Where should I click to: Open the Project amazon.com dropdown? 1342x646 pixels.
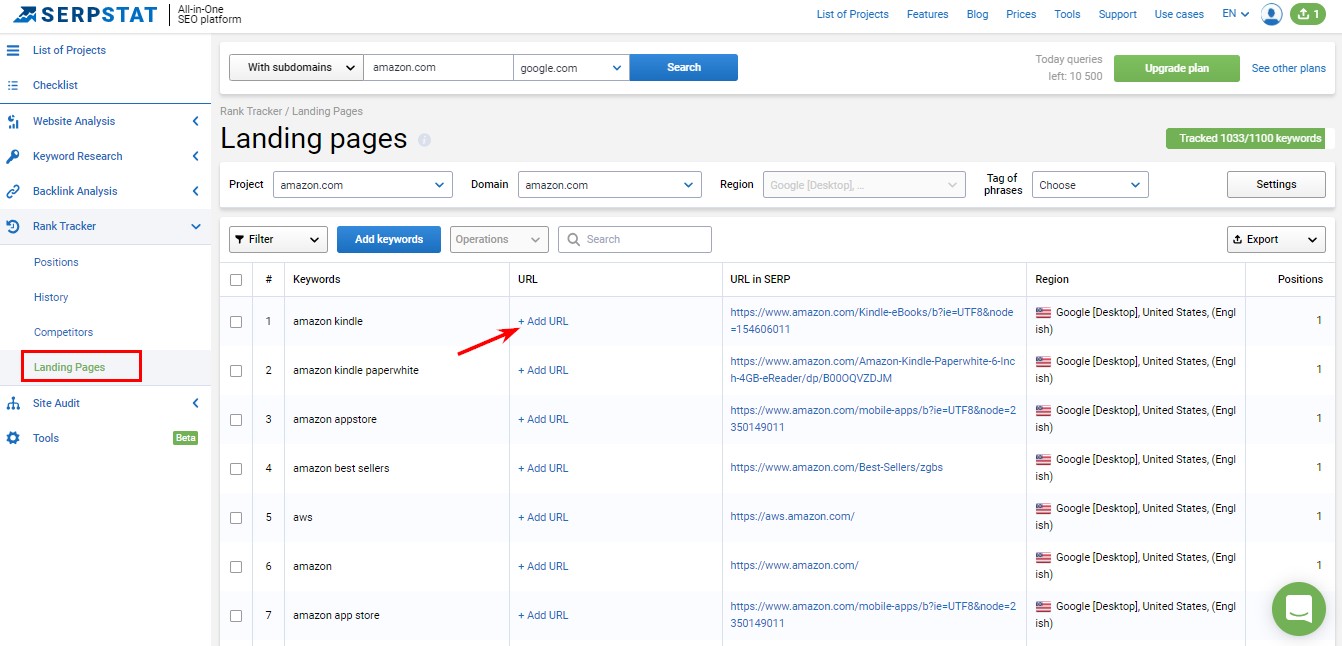362,185
